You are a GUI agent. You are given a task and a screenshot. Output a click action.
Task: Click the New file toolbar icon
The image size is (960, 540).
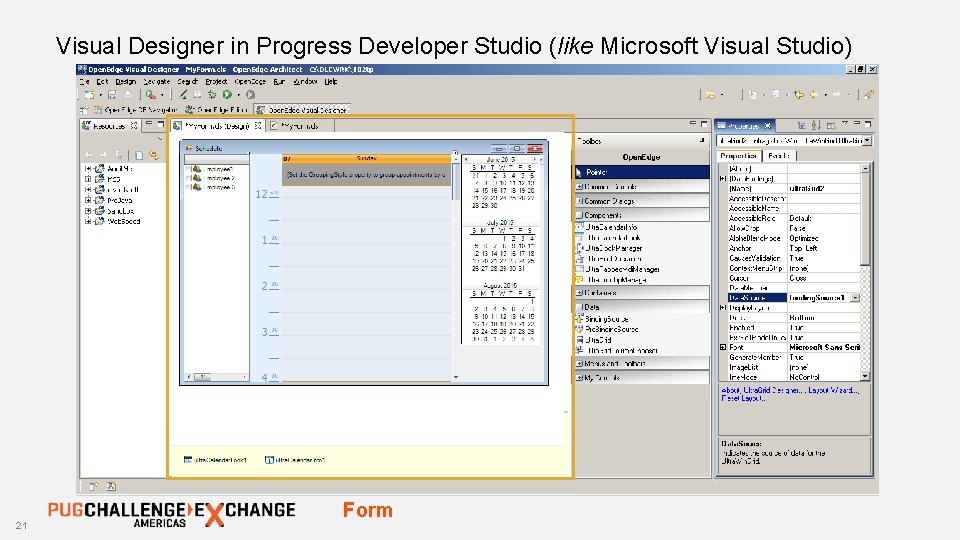(89, 95)
